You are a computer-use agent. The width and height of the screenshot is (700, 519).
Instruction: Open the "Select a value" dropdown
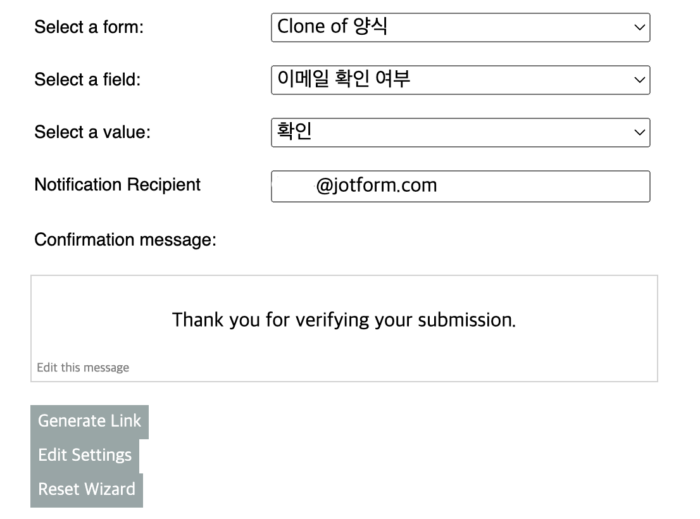460,132
